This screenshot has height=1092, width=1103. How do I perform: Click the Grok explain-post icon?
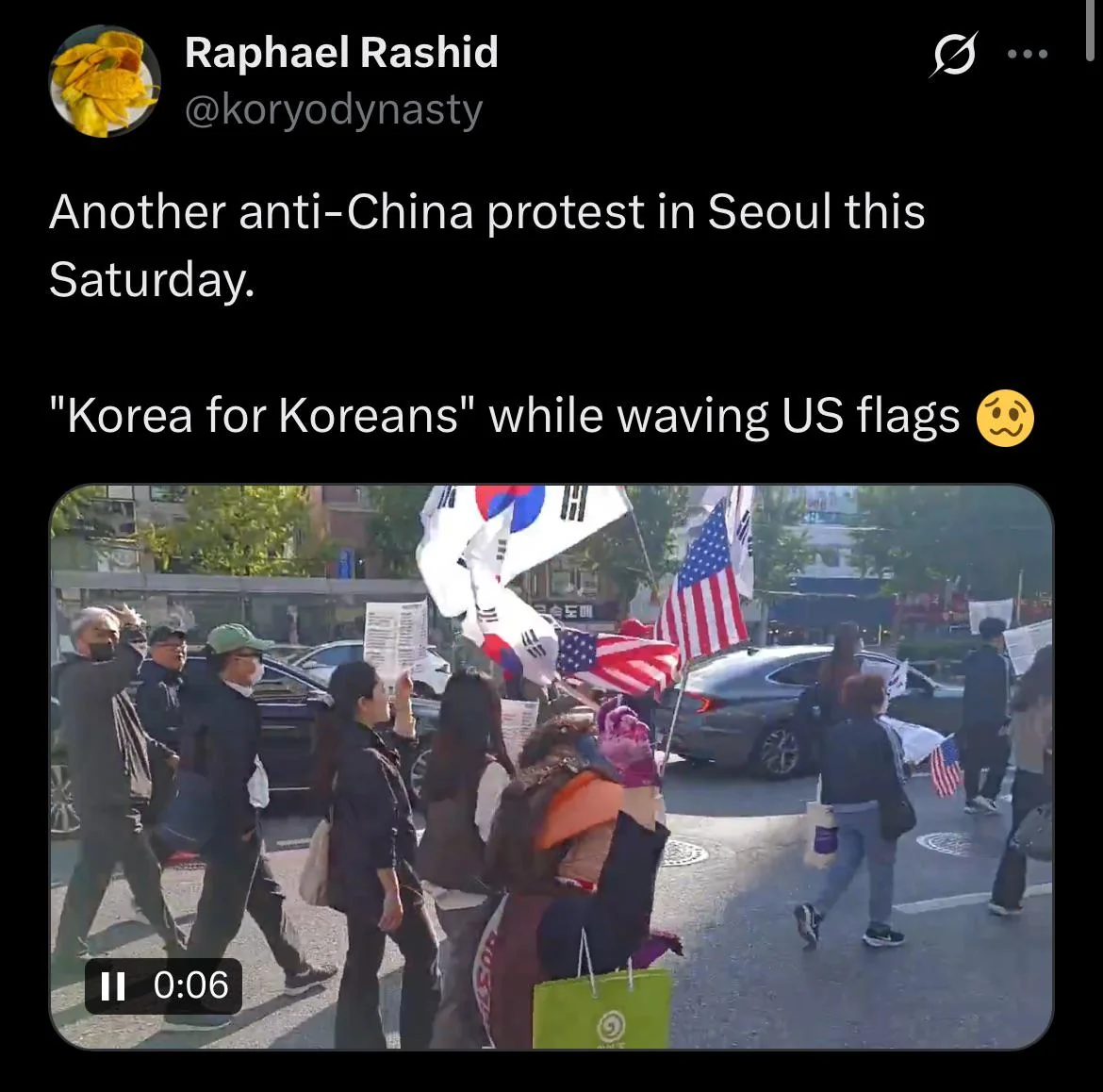[954, 54]
